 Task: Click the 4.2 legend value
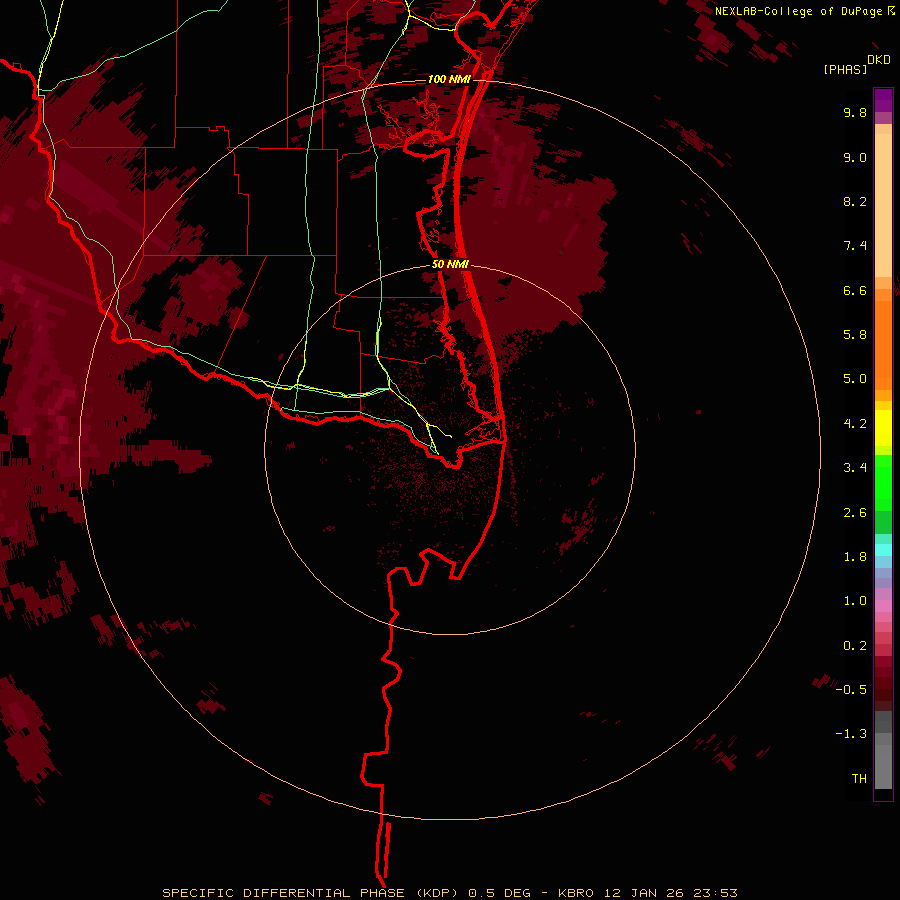tap(855, 424)
